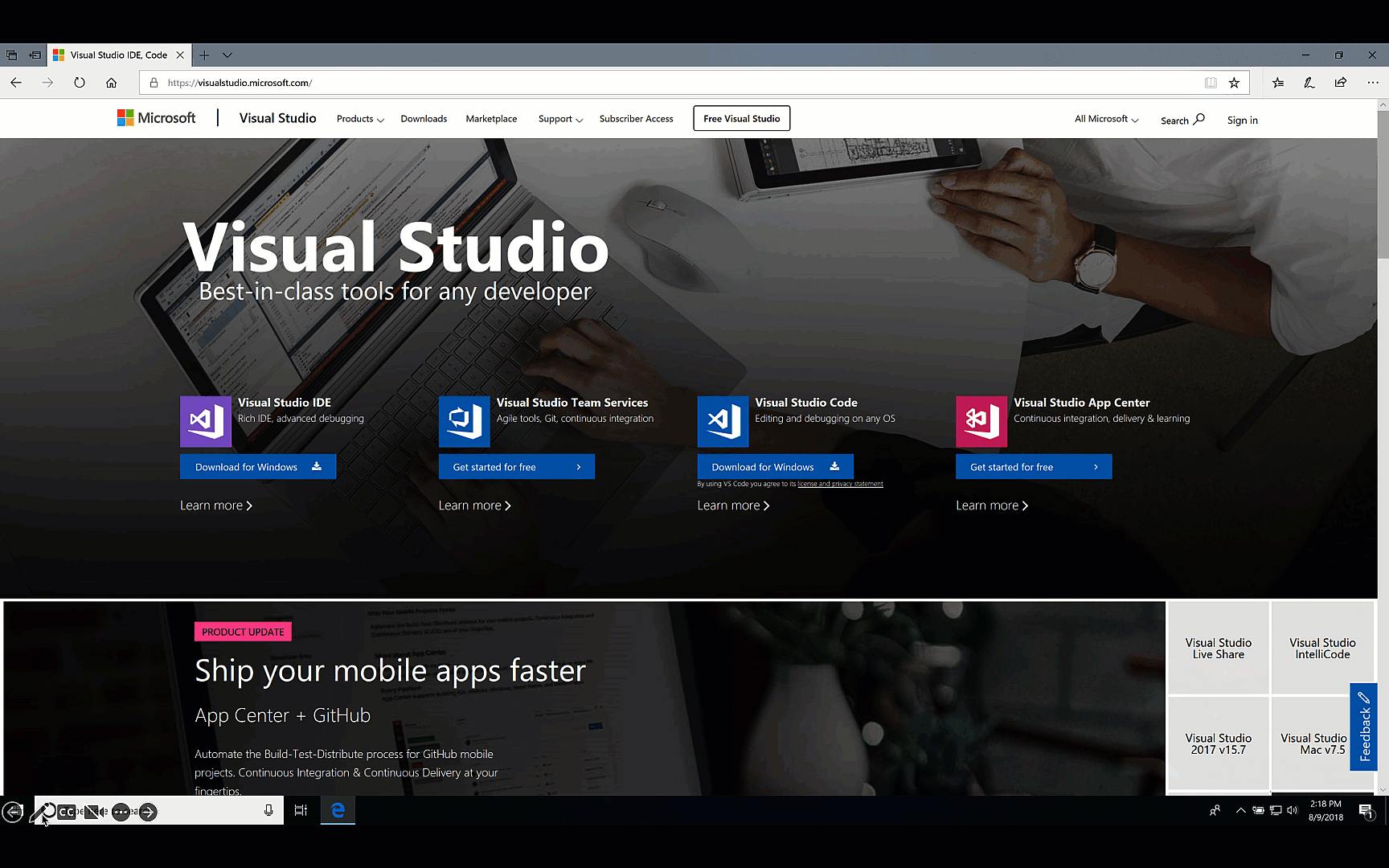Image resolution: width=1389 pixels, height=868 pixels.
Task: Open Windows Task View
Action: coord(301,811)
